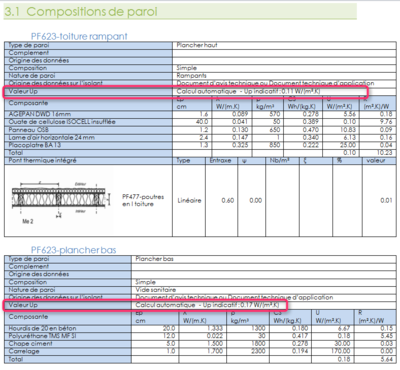Click the 0.60 entraxe value
The image size is (400, 370).
pos(228,200)
